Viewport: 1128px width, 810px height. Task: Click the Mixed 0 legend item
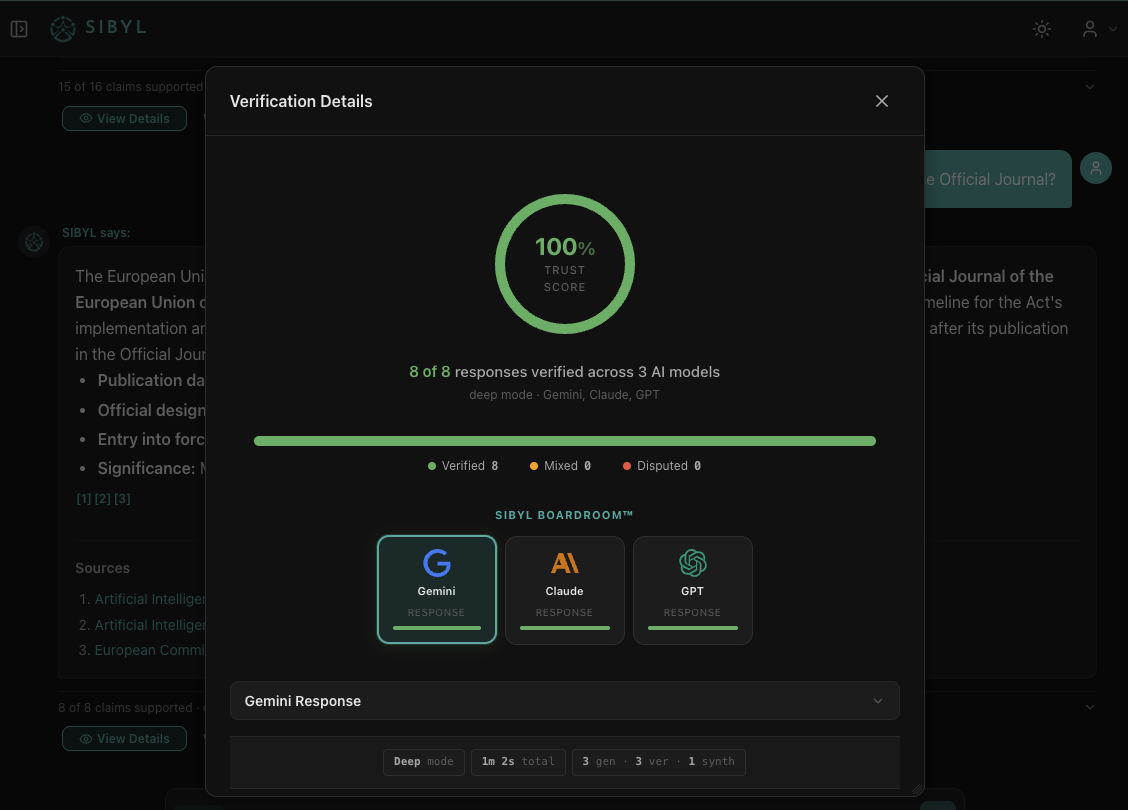coord(560,465)
